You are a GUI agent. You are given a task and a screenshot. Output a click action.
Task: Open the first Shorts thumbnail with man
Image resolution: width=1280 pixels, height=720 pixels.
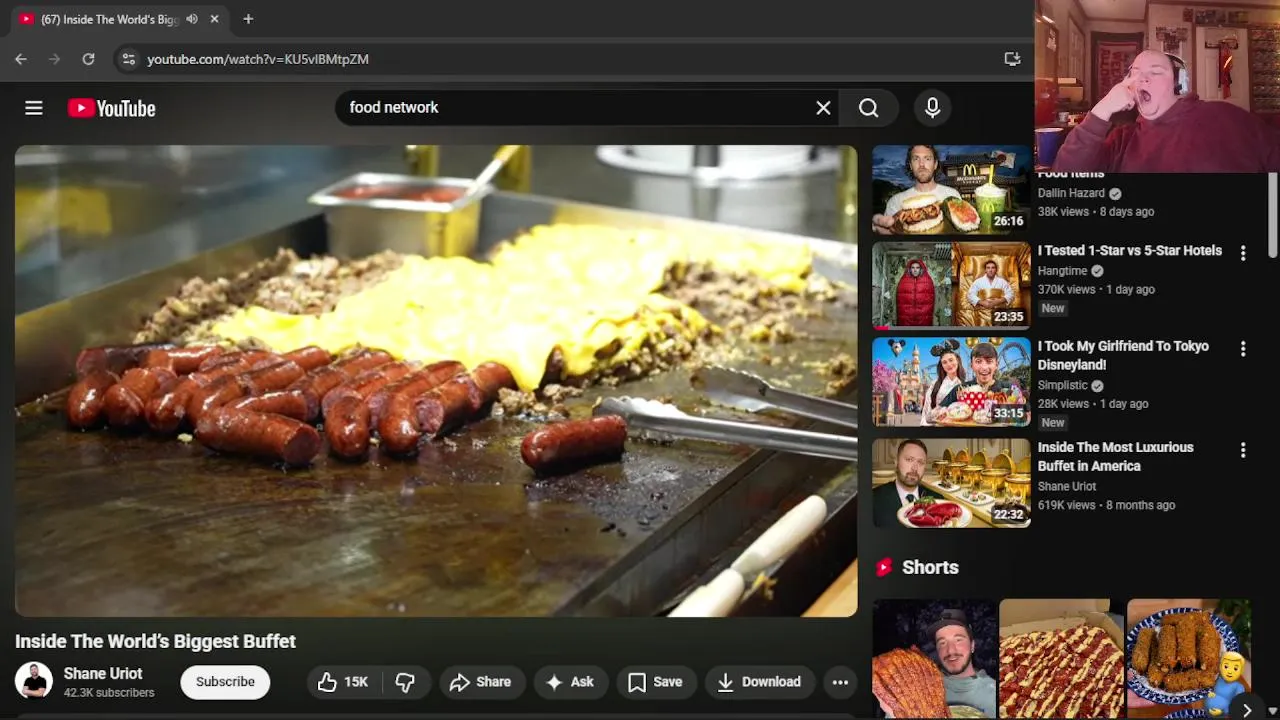point(934,659)
